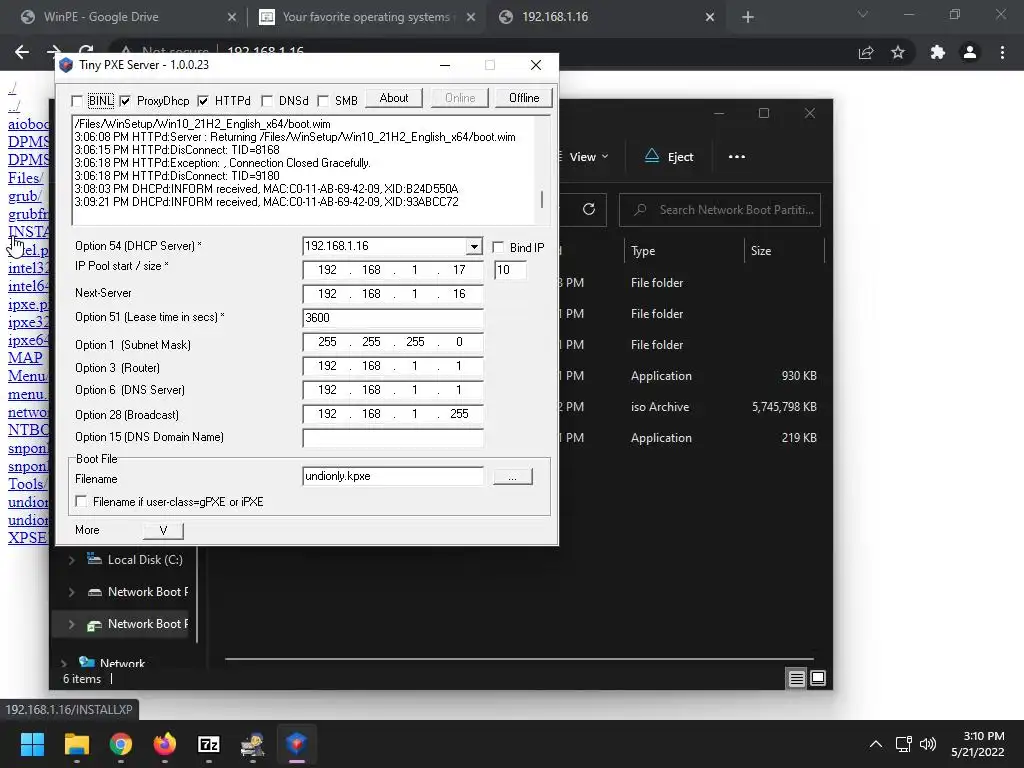This screenshot has width=1024, height=768.
Task: Expand More options with the V button
Action: point(163,530)
